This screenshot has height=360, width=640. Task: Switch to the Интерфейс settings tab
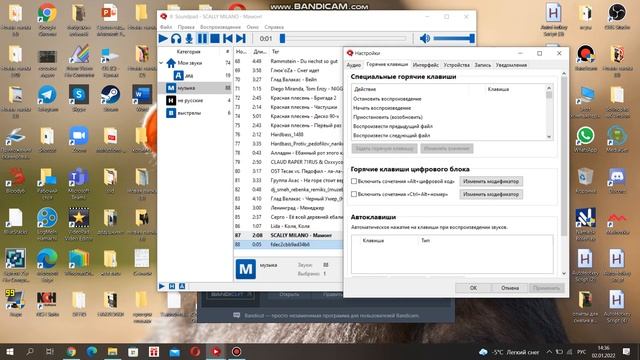(425, 65)
